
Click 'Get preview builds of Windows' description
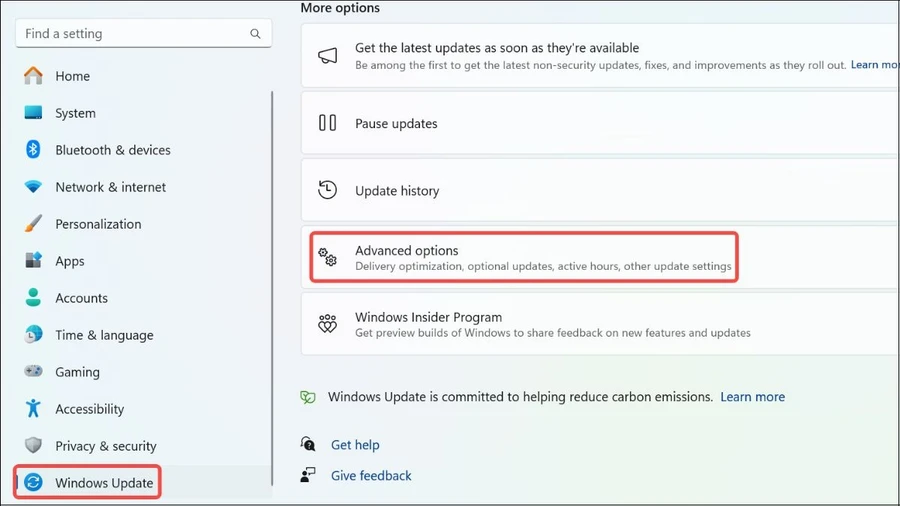click(553, 333)
